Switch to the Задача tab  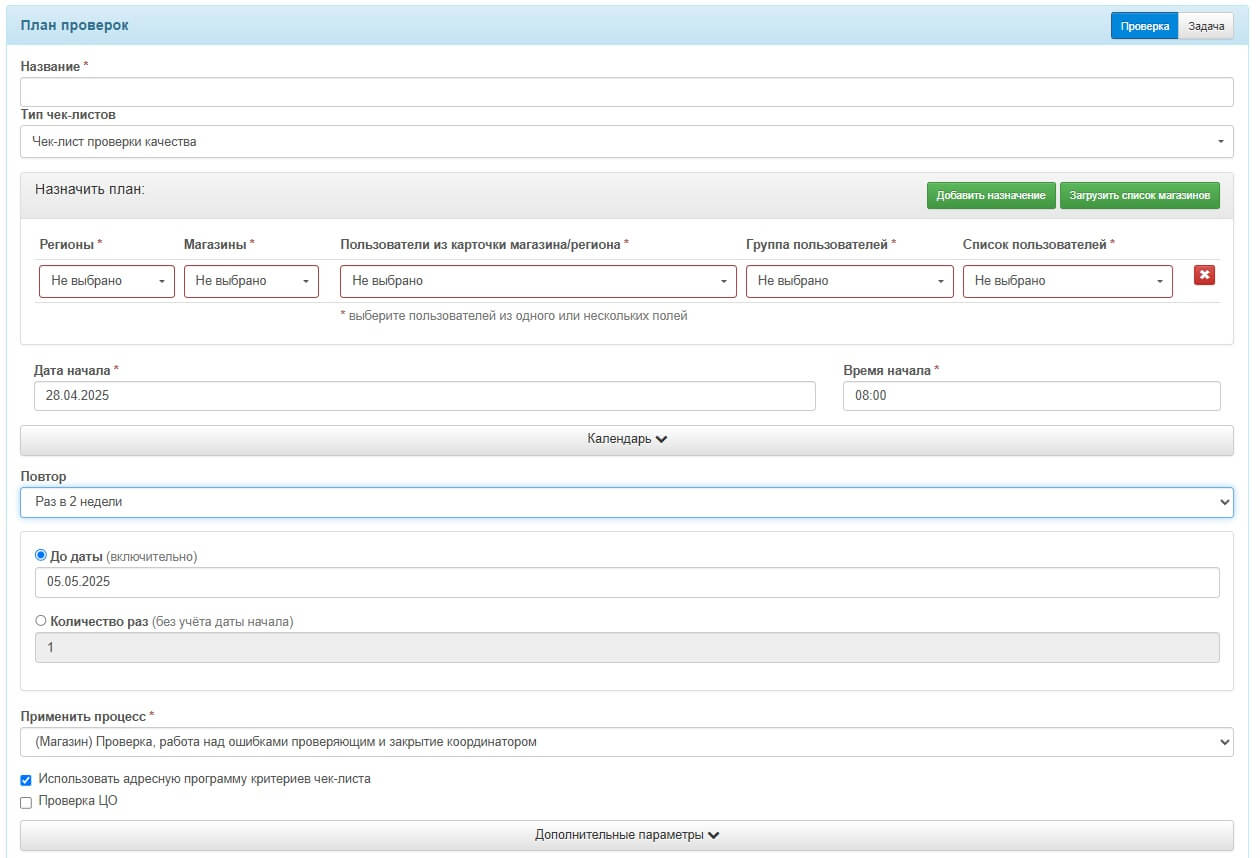click(1206, 26)
